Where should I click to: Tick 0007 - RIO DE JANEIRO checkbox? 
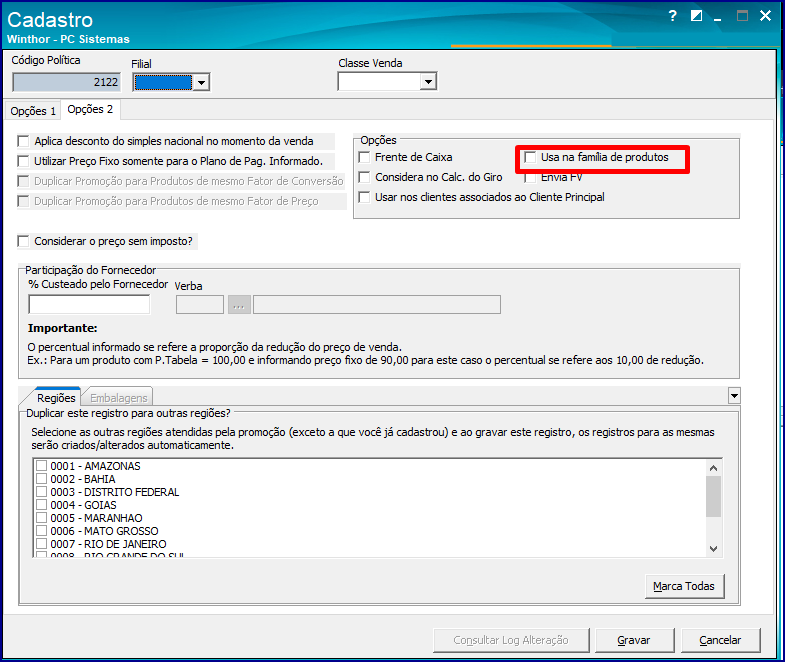[42, 543]
